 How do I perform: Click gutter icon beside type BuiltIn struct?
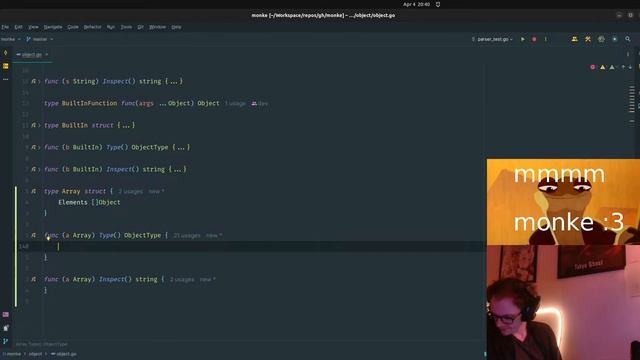point(33,125)
